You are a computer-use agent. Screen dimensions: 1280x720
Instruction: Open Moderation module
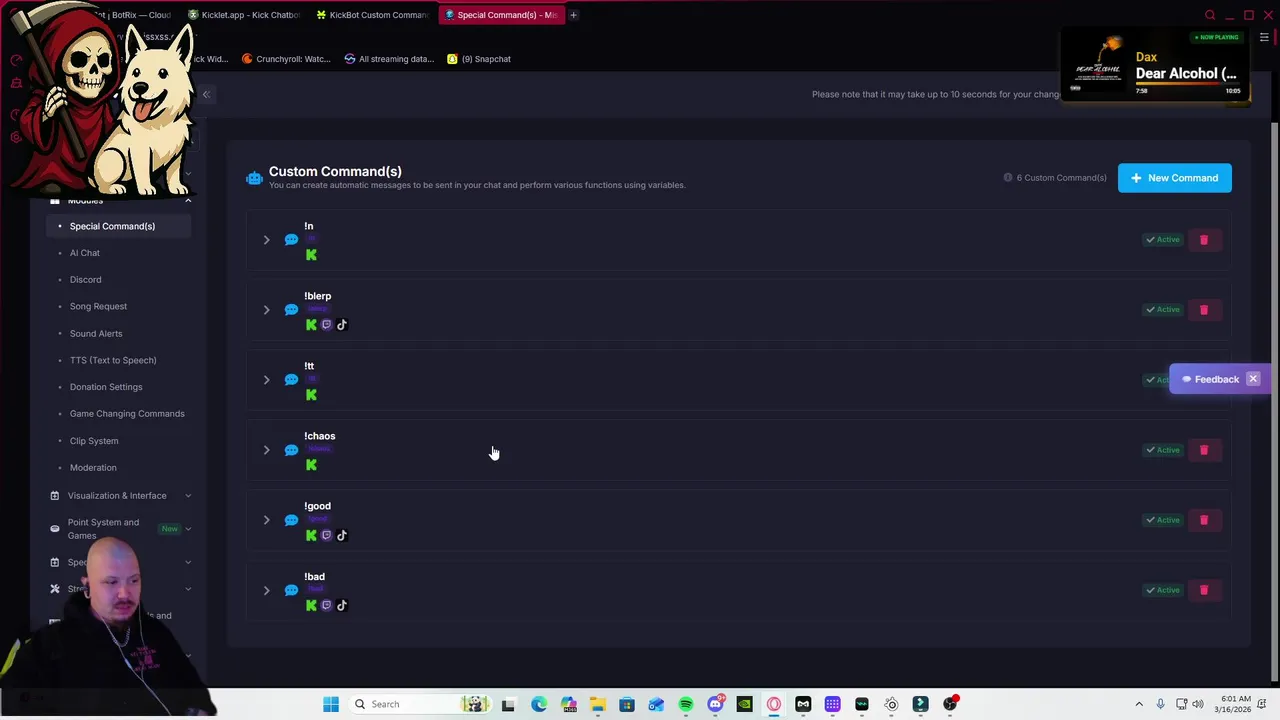93,468
